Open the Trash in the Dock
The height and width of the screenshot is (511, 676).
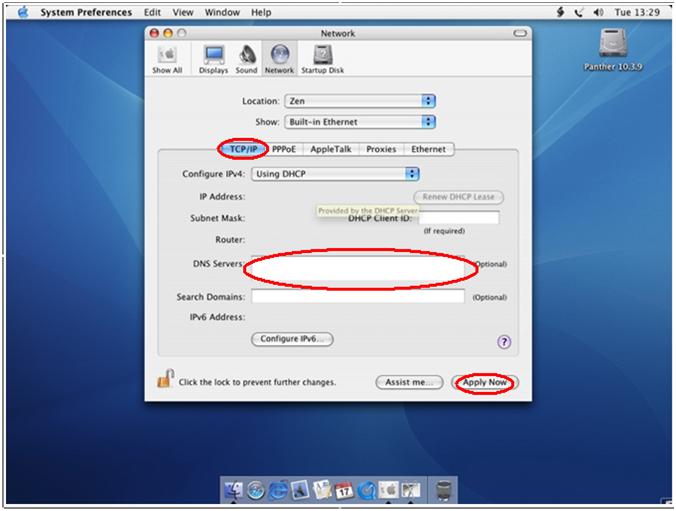pyautogui.click(x=444, y=490)
